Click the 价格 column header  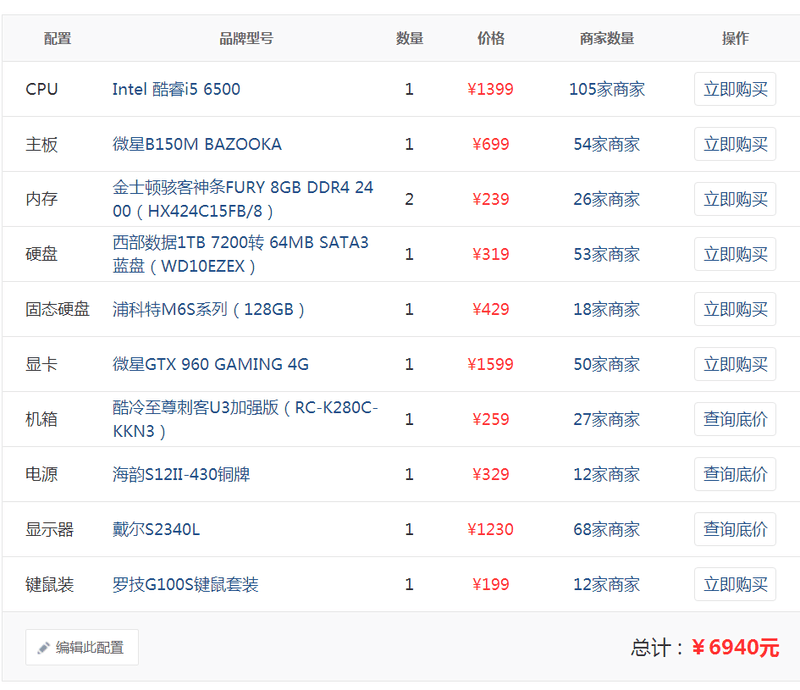(x=491, y=38)
